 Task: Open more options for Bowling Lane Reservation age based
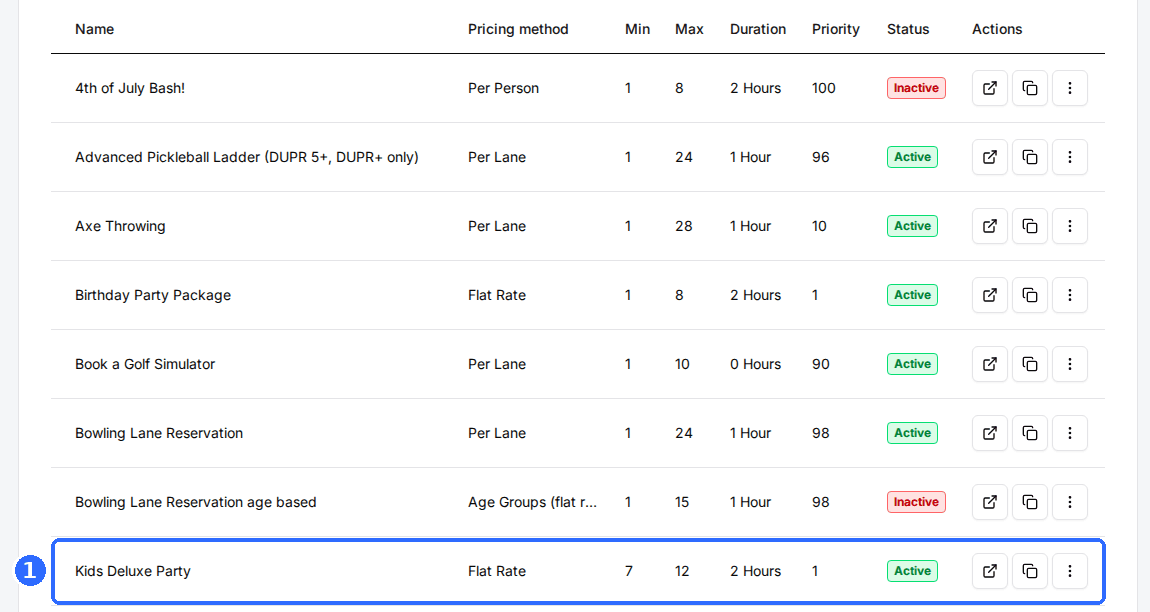[x=1069, y=502]
